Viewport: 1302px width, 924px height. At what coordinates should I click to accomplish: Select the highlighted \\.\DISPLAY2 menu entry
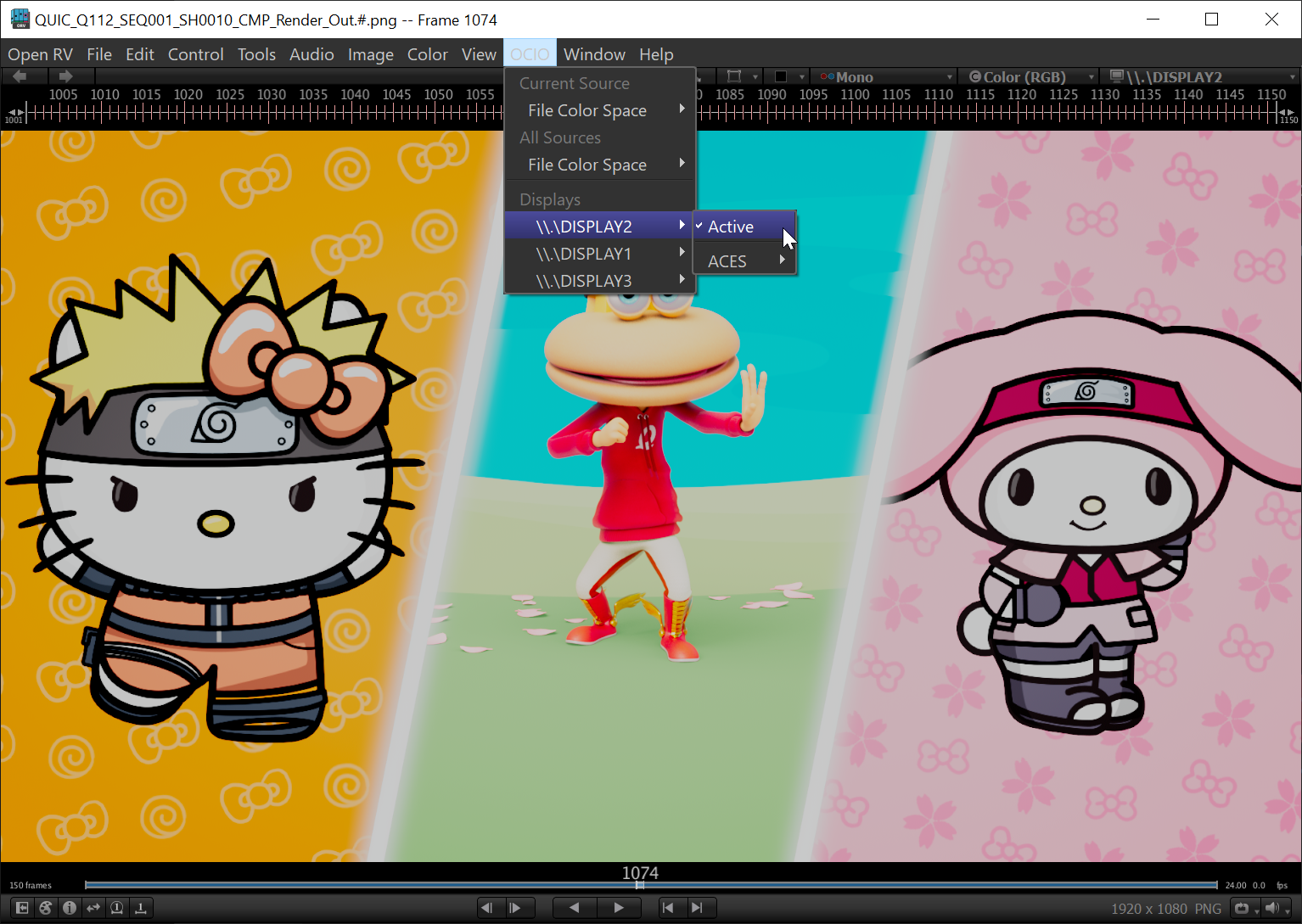600,227
